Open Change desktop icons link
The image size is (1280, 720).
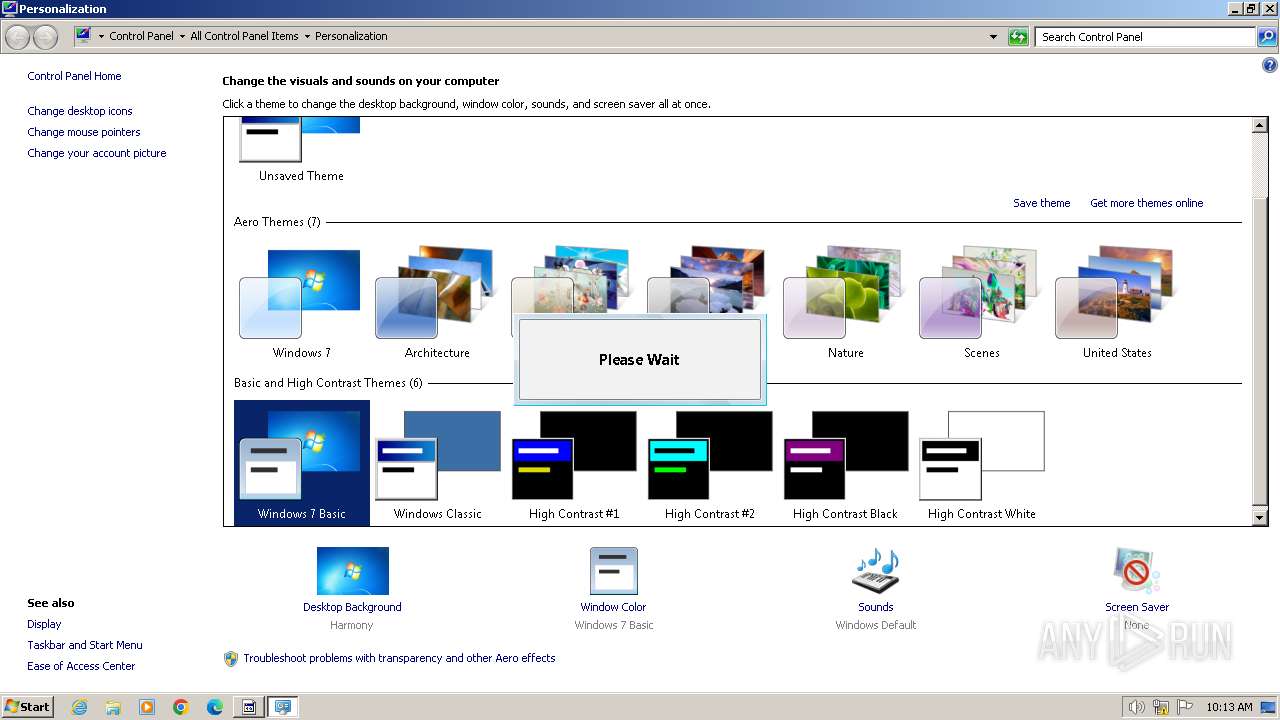pos(80,111)
